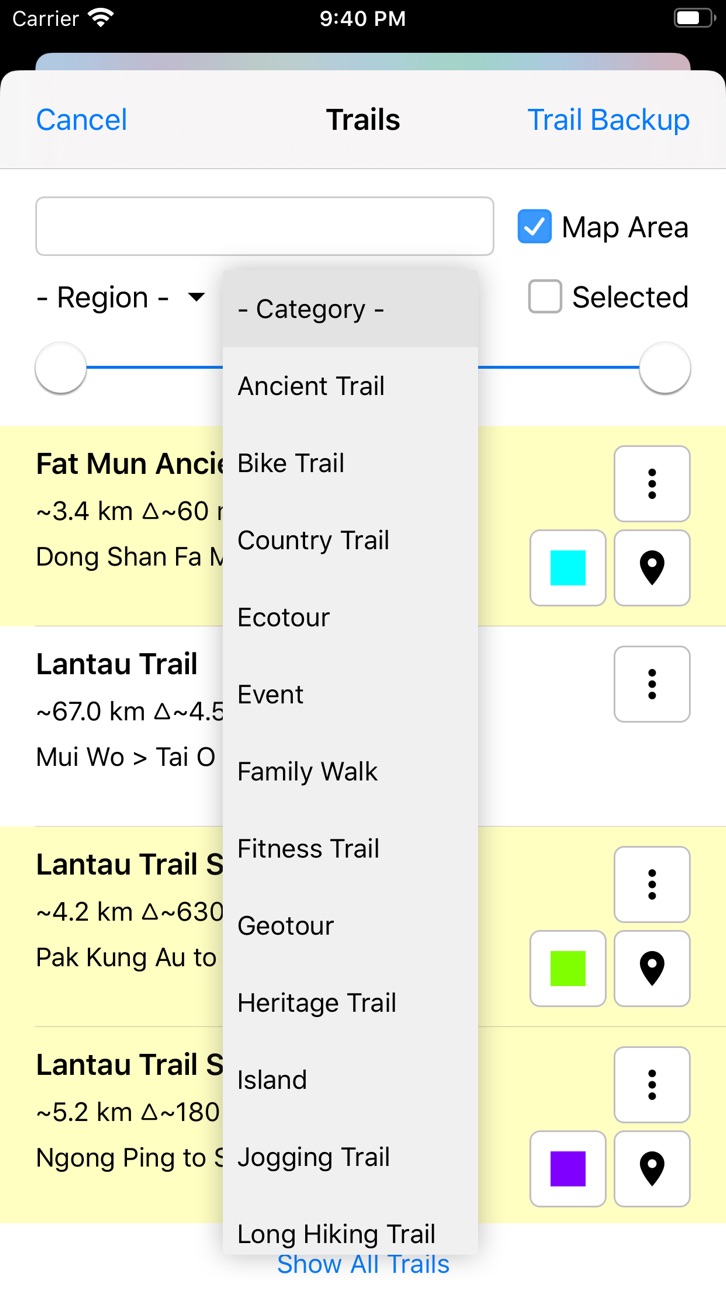Pick Heritage Trail from category list
Screen dimensions: 726x1290
point(350,1002)
